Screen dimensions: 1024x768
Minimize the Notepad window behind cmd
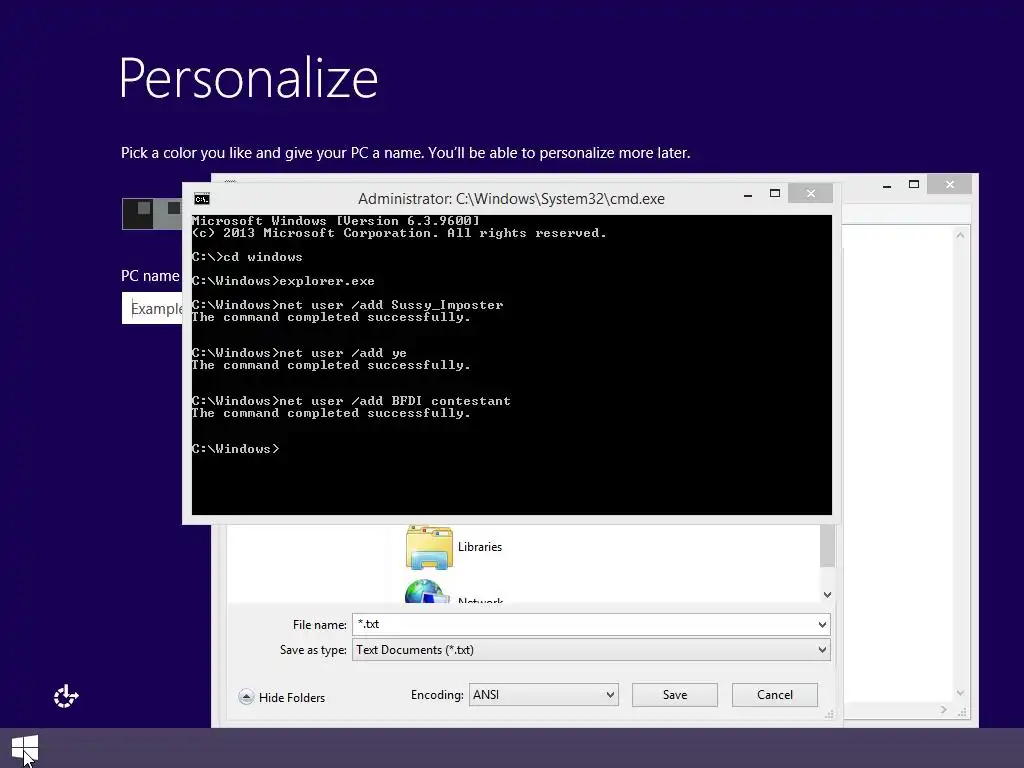point(887,185)
